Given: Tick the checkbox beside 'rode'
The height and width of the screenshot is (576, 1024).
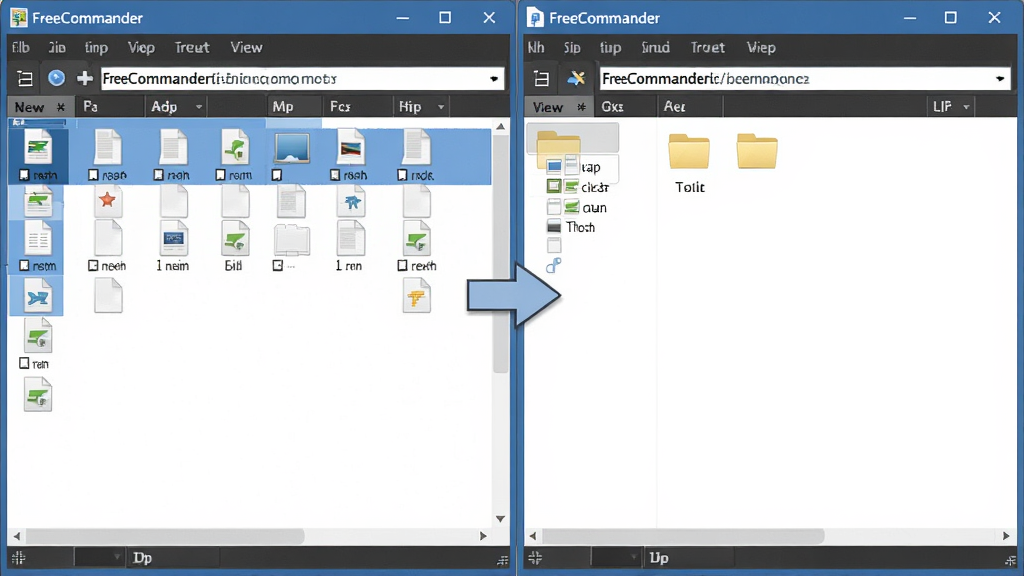Looking at the screenshot, I should 402,175.
